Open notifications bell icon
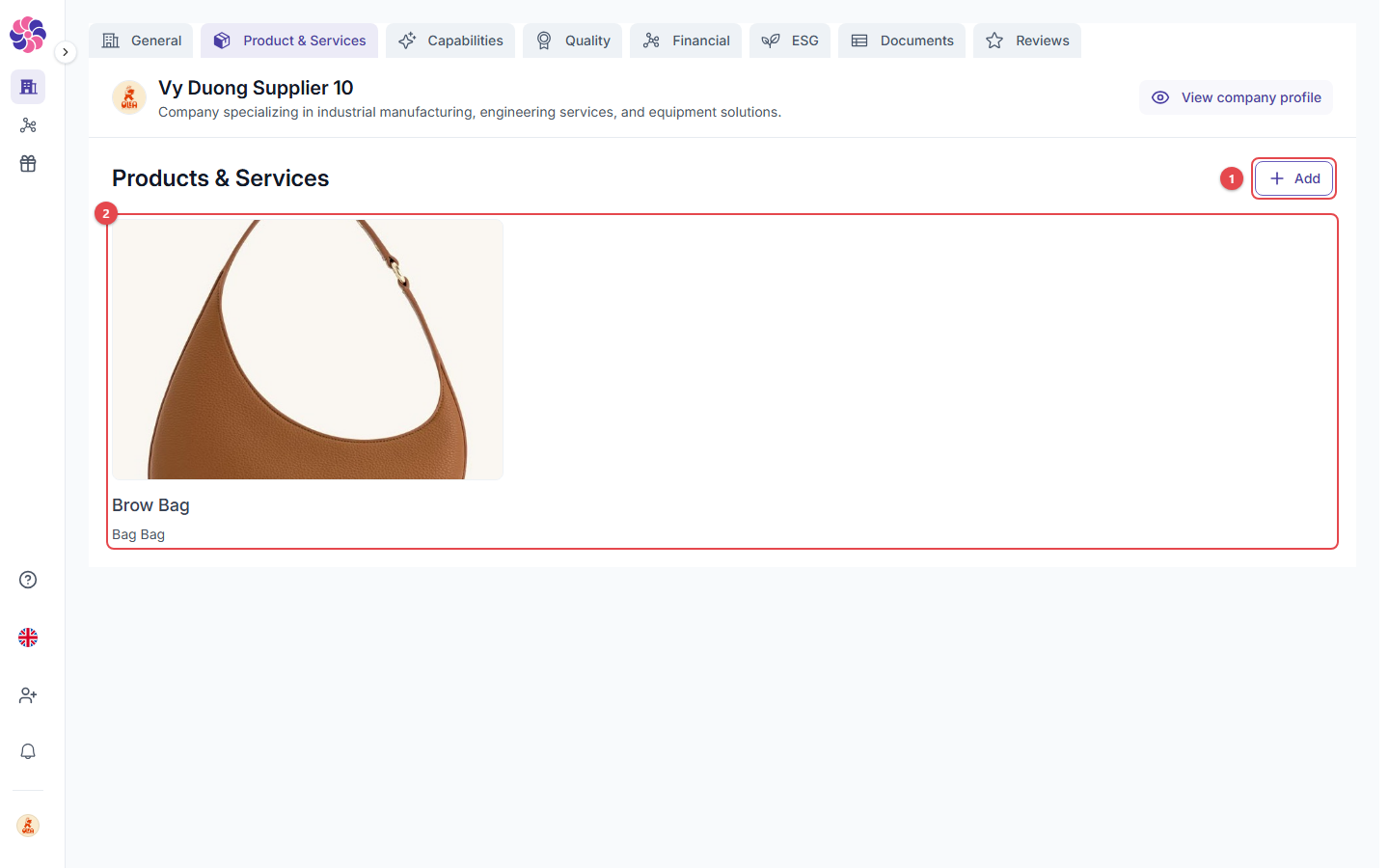1389x868 pixels. (28, 751)
